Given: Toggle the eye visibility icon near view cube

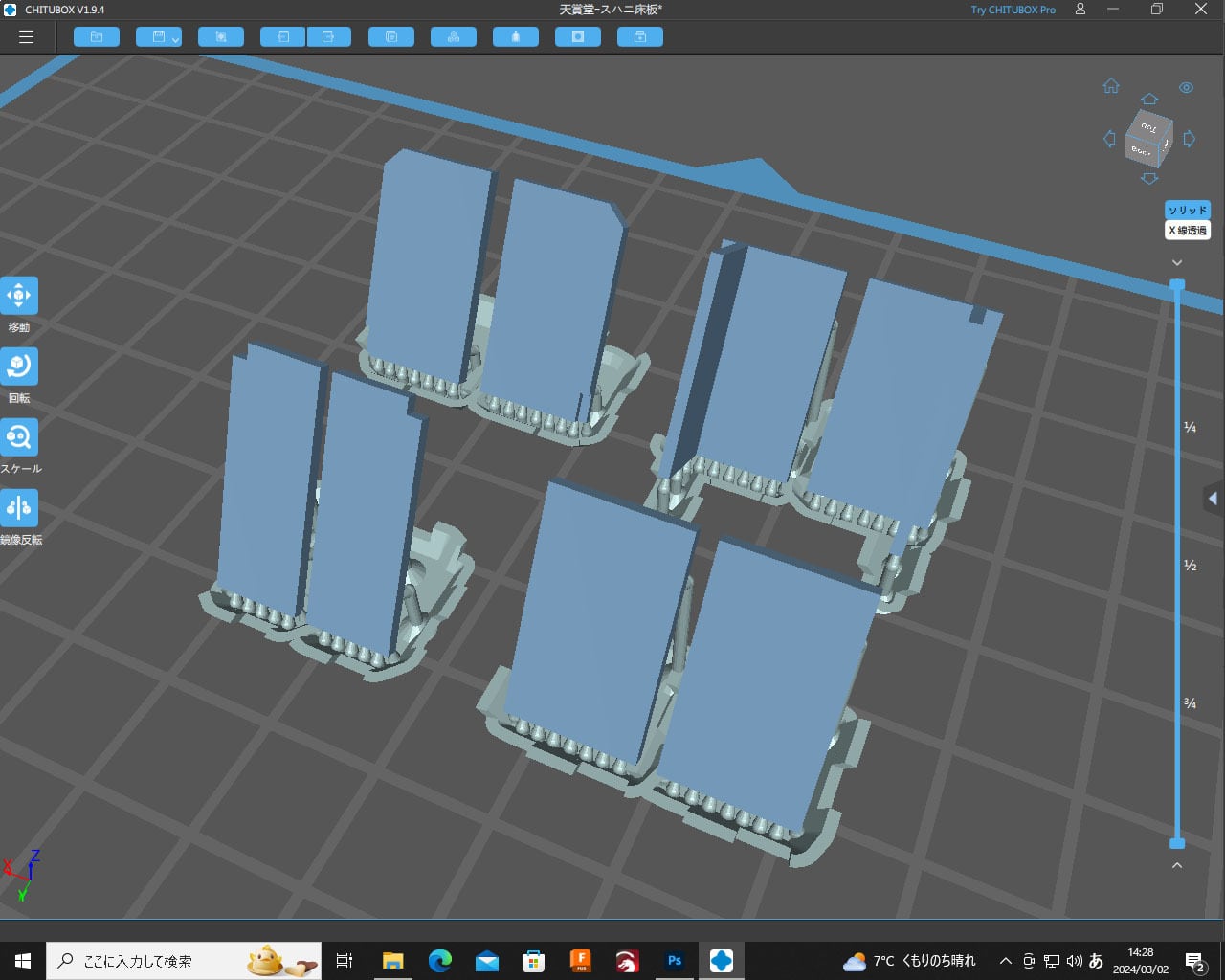Looking at the screenshot, I should coord(1186,88).
